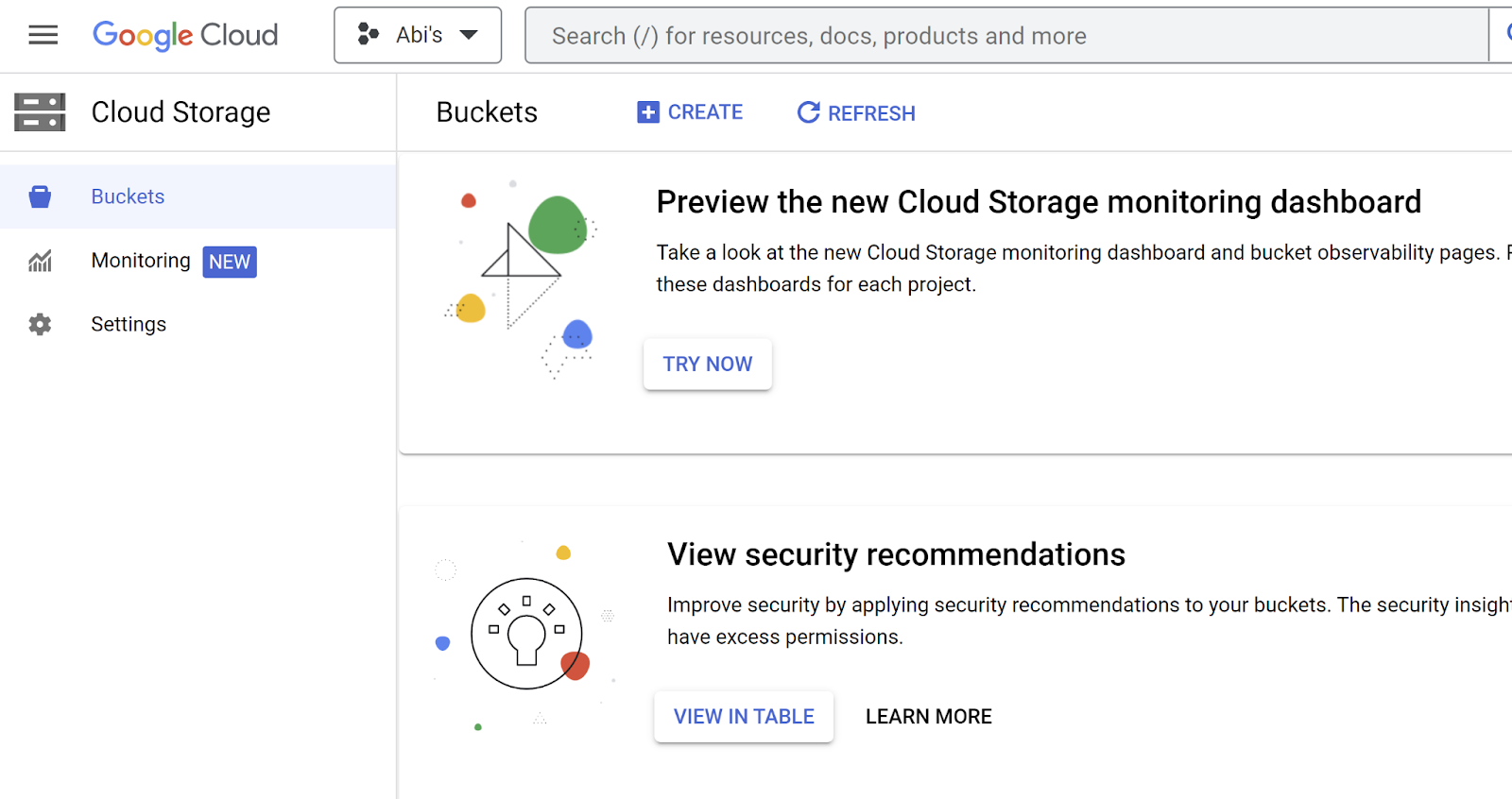Click the hexagon project icon in project selector

369,34
